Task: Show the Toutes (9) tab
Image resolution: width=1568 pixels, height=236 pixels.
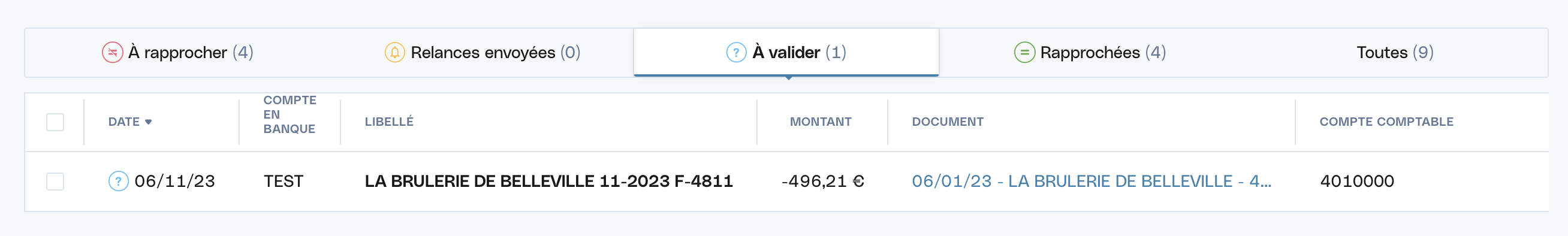Action: 1395,52
